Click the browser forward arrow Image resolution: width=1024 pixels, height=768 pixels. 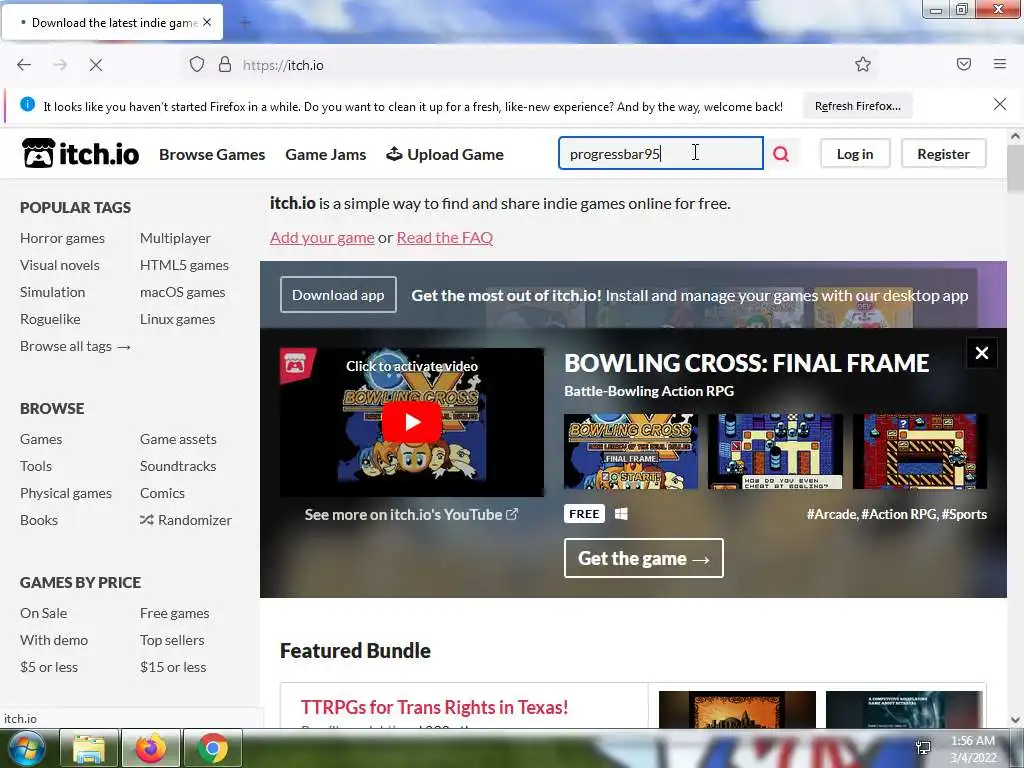point(60,65)
